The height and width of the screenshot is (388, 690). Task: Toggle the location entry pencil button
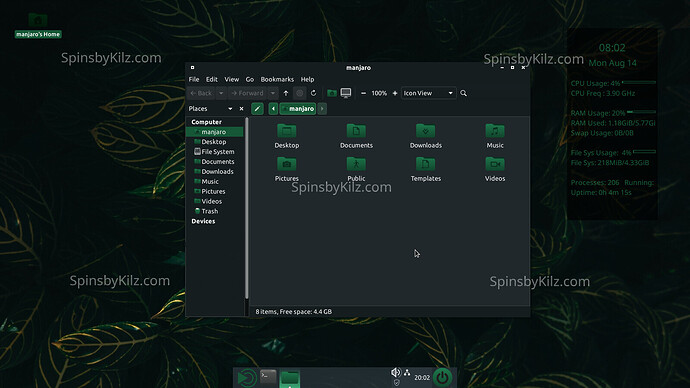(257, 109)
